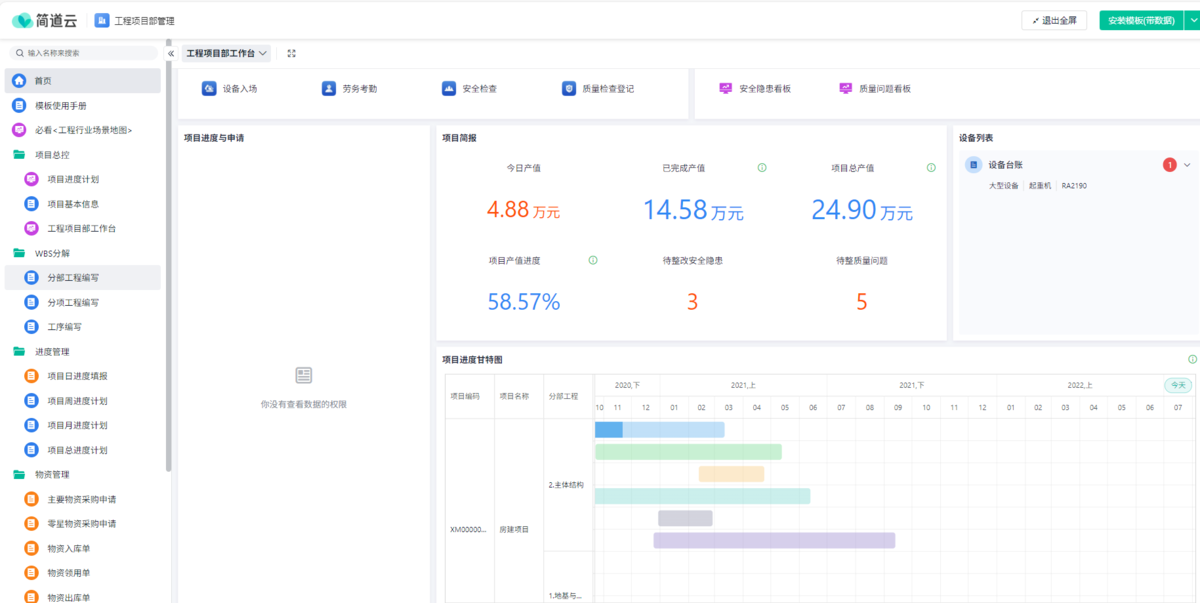Click the sidebar name search field
Screen dimensions: 1200x603
click(85, 53)
